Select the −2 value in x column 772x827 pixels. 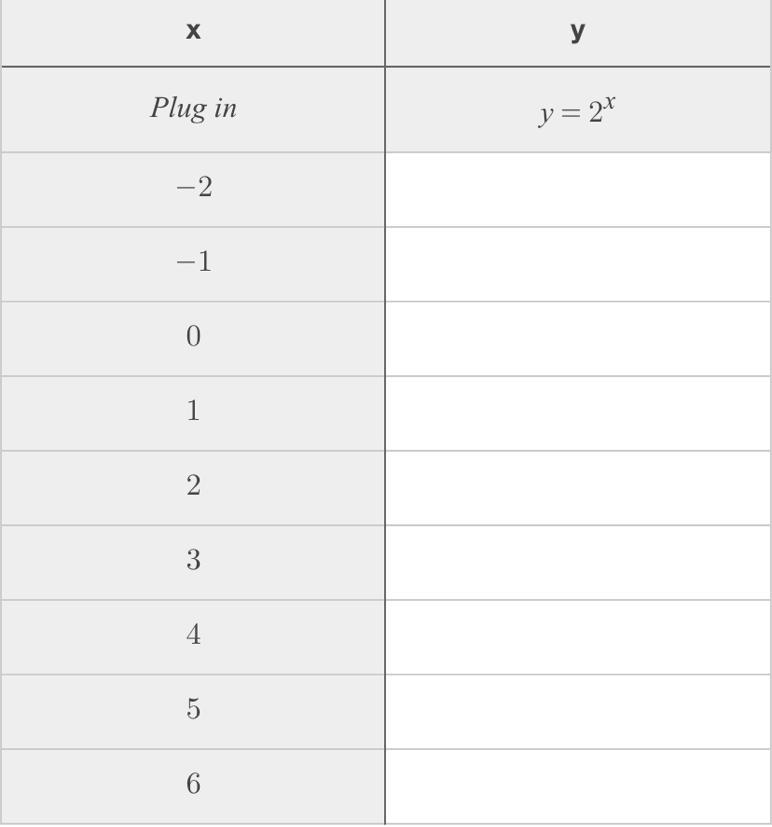(x=193, y=188)
